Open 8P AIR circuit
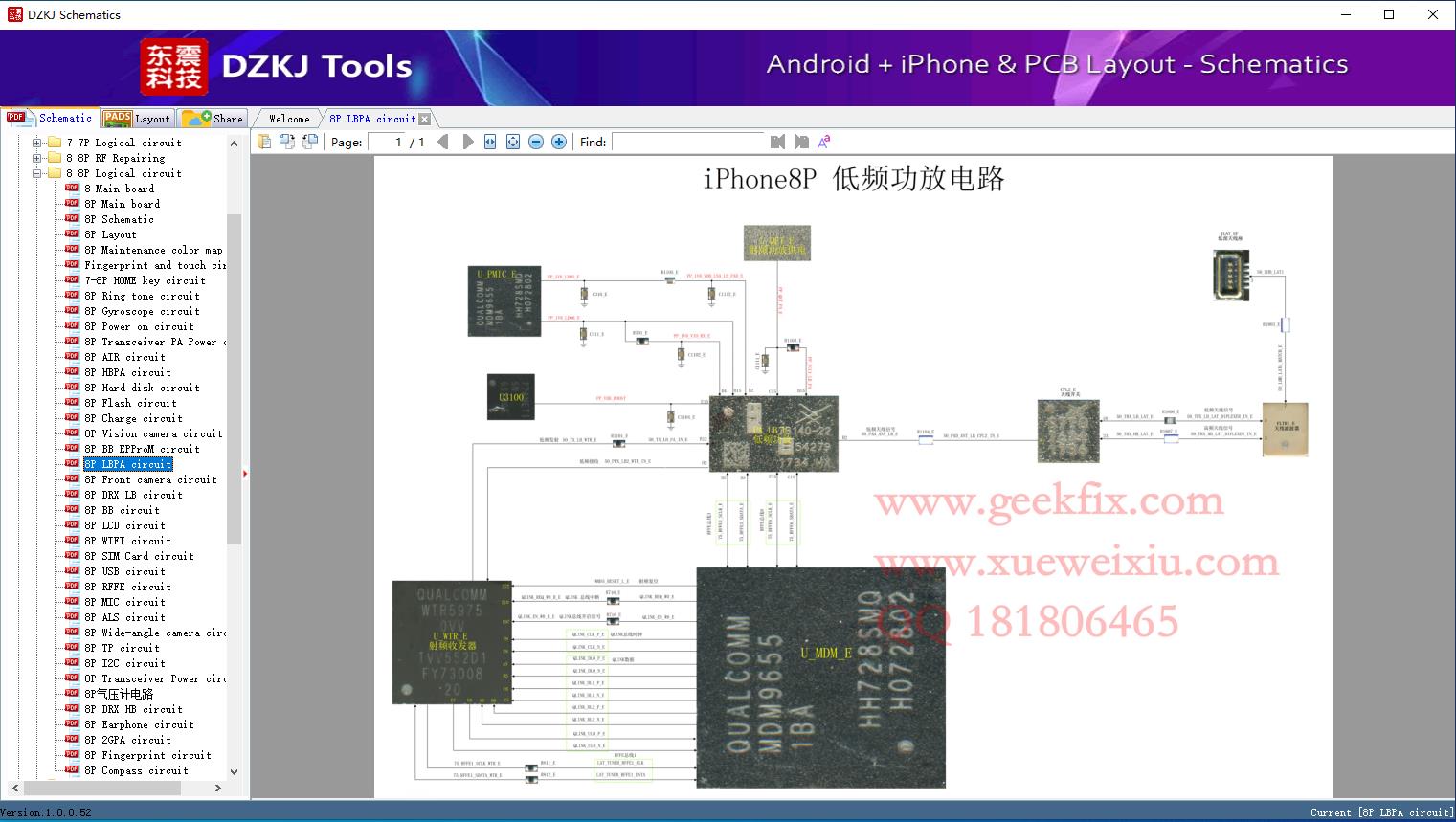 click(124, 357)
